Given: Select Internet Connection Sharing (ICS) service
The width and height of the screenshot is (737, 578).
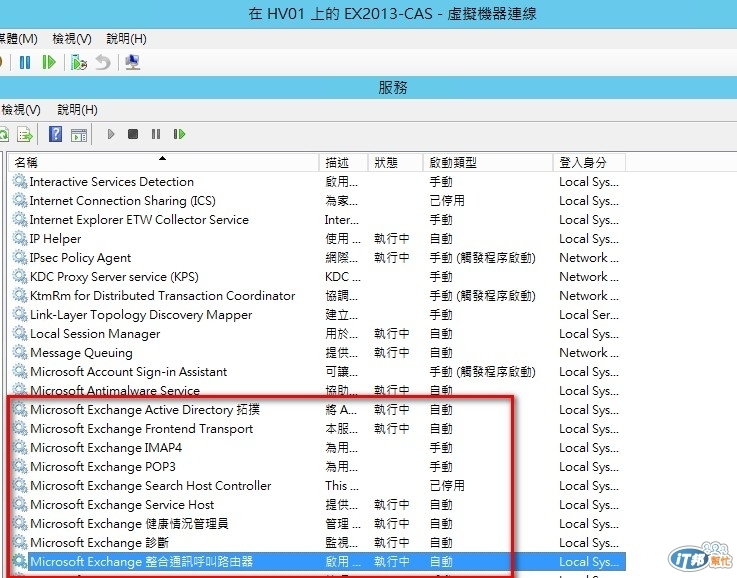Looking at the screenshot, I should coord(122,201).
